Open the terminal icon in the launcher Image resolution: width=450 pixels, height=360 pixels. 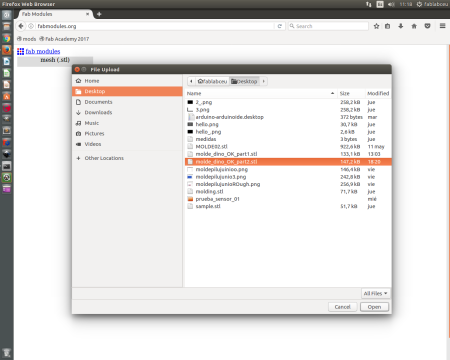(x=7, y=166)
